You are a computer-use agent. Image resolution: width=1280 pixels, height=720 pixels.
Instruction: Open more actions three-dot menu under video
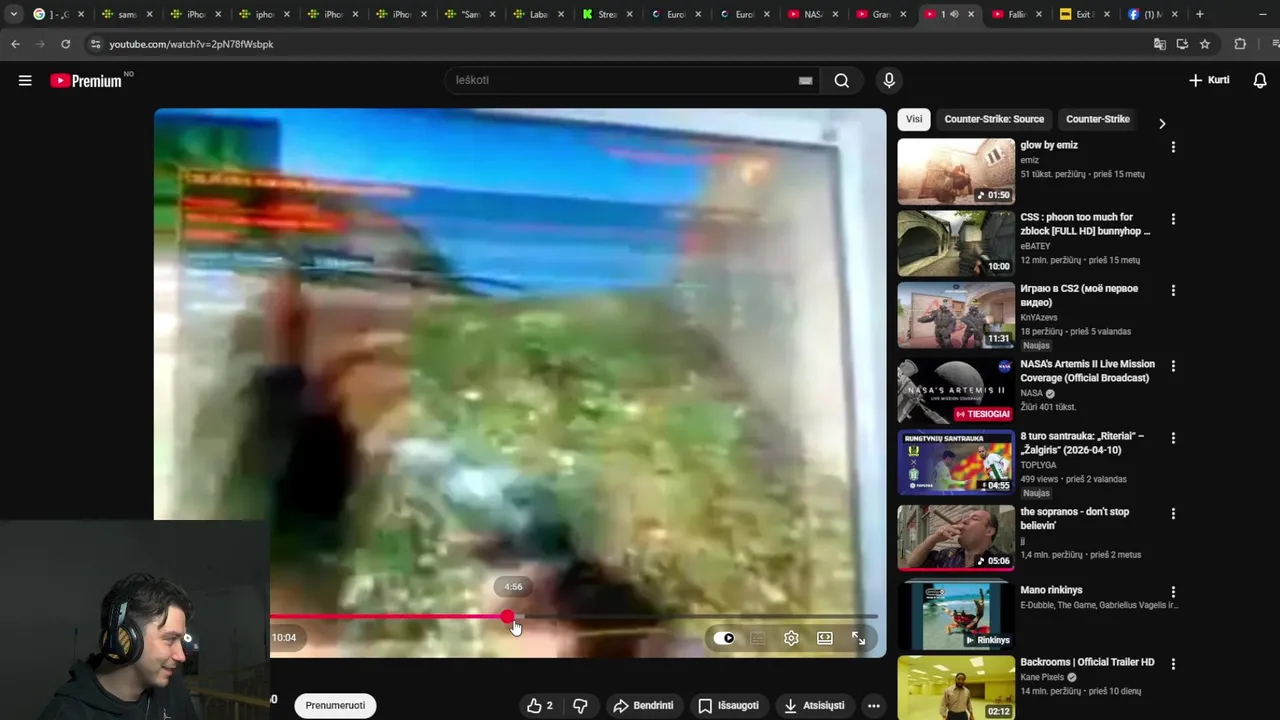pyautogui.click(x=873, y=706)
